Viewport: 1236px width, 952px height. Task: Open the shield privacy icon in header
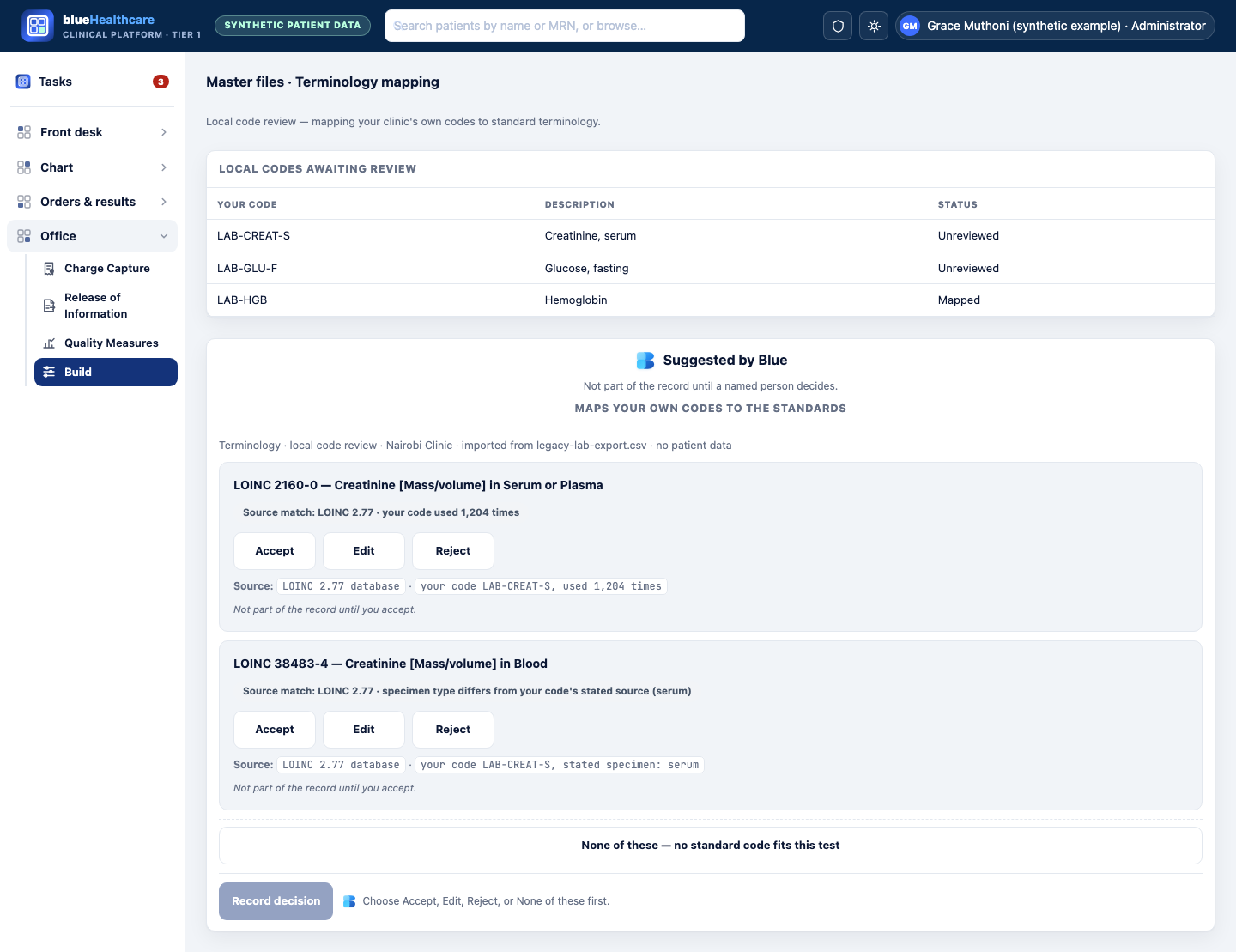click(x=839, y=26)
